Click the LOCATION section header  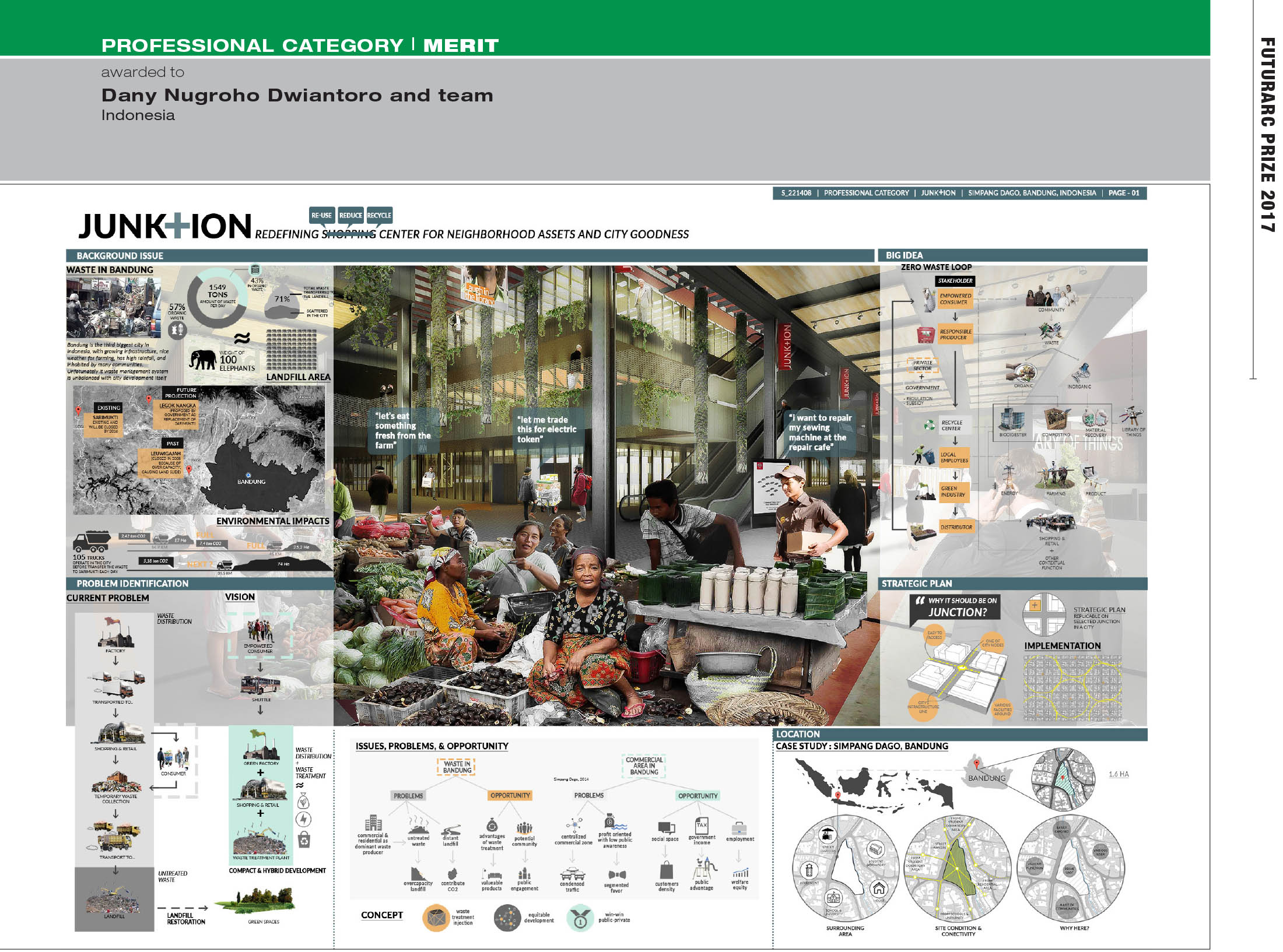(x=961, y=734)
